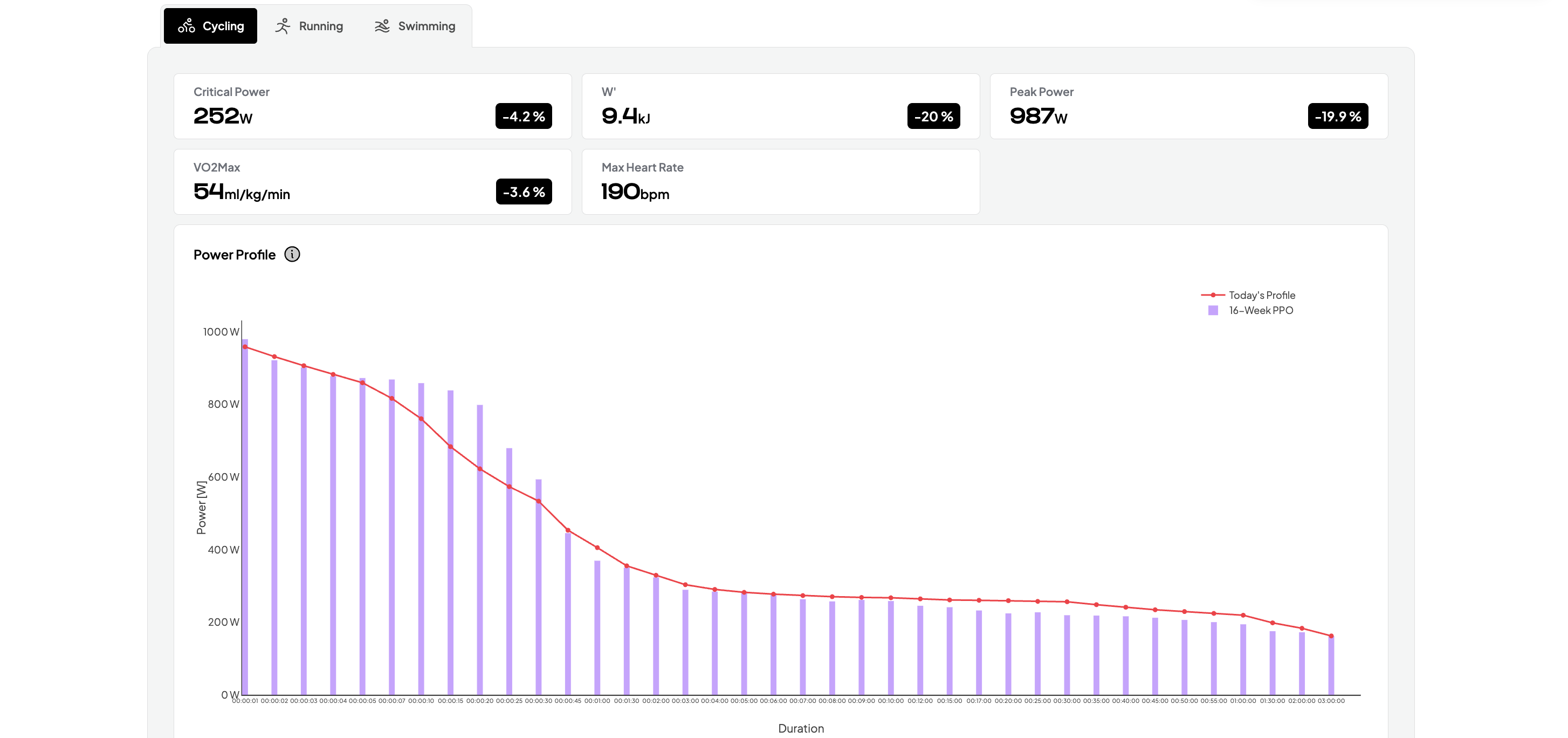This screenshot has height=738, width=1568.
Task: Toggle Today's Profile legend series
Action: click(x=1261, y=295)
